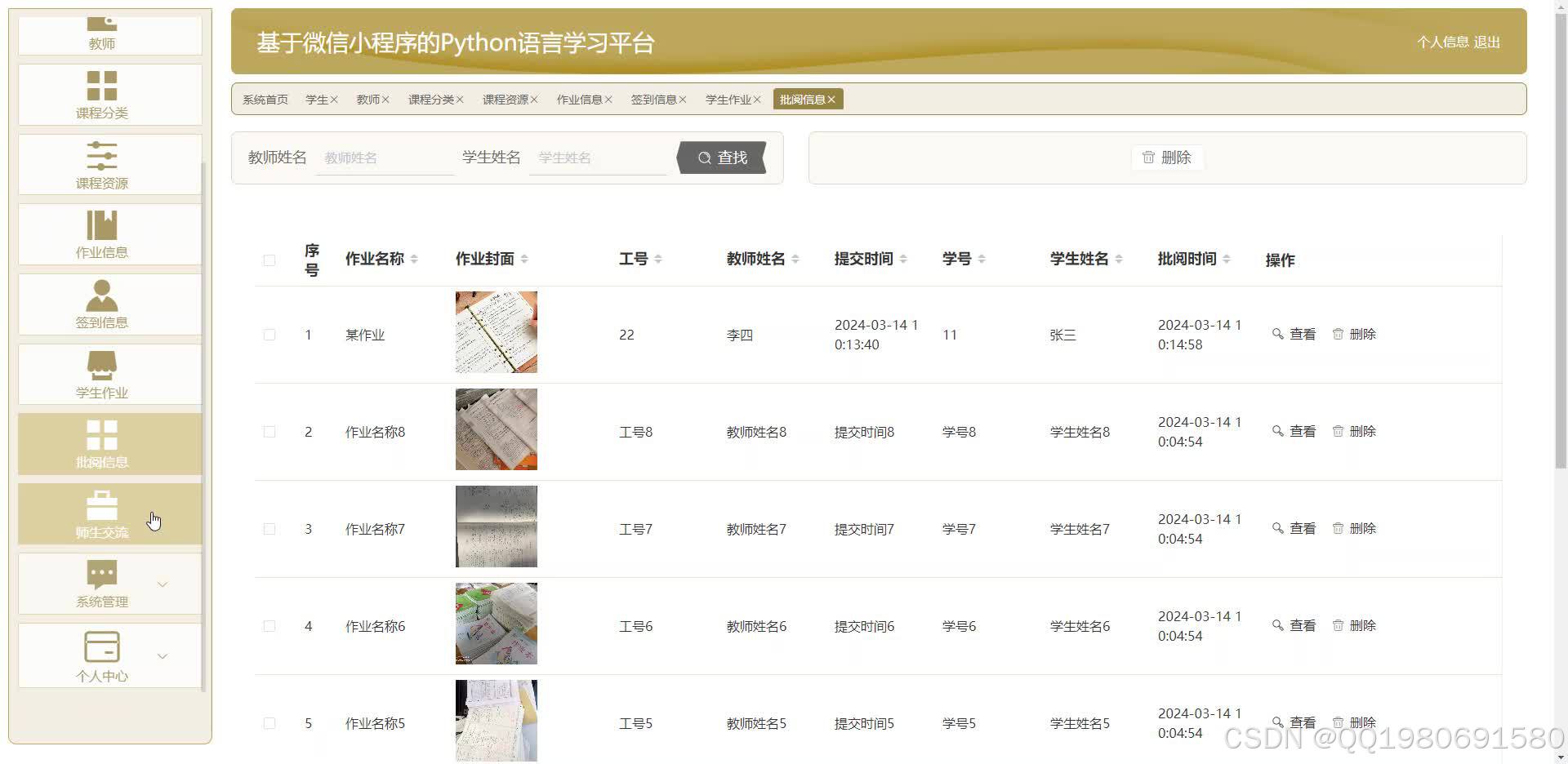Image resolution: width=1568 pixels, height=764 pixels.
Task: Open the 师生交流 module
Action: point(101,514)
